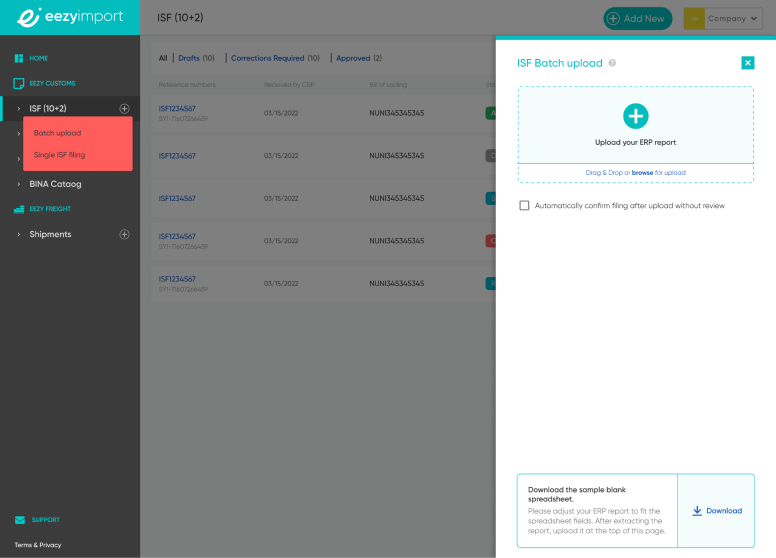The image size is (776, 558).
Task: Open first ISF1234567 reference with SYI number
Action: (x=177, y=108)
